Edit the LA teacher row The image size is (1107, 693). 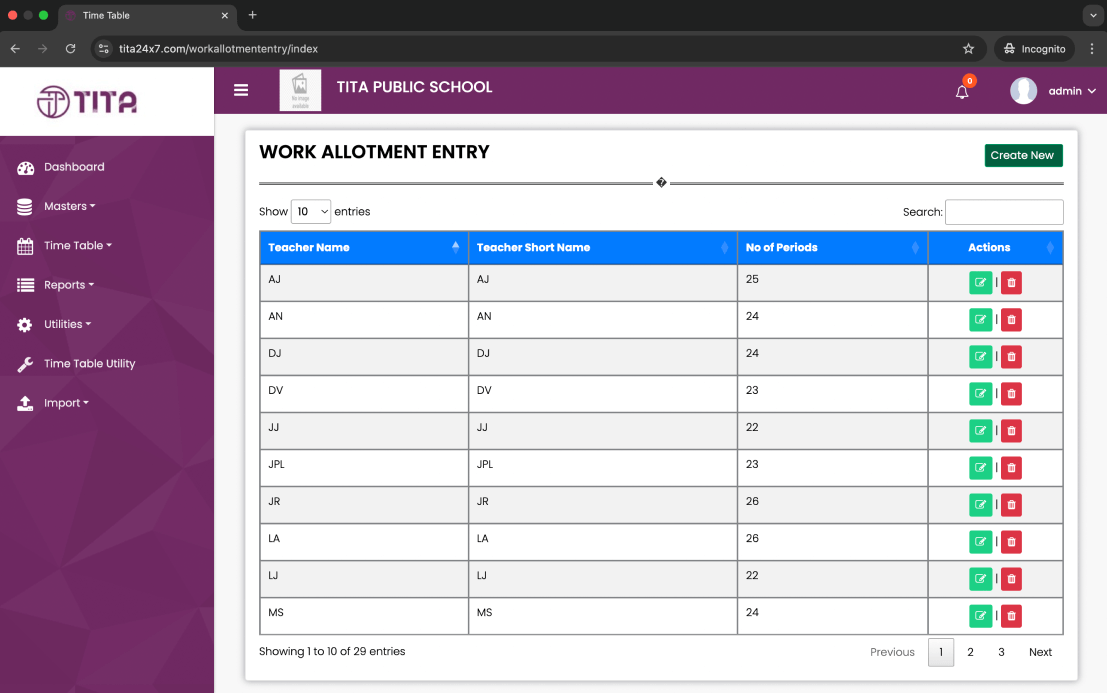[980, 542]
